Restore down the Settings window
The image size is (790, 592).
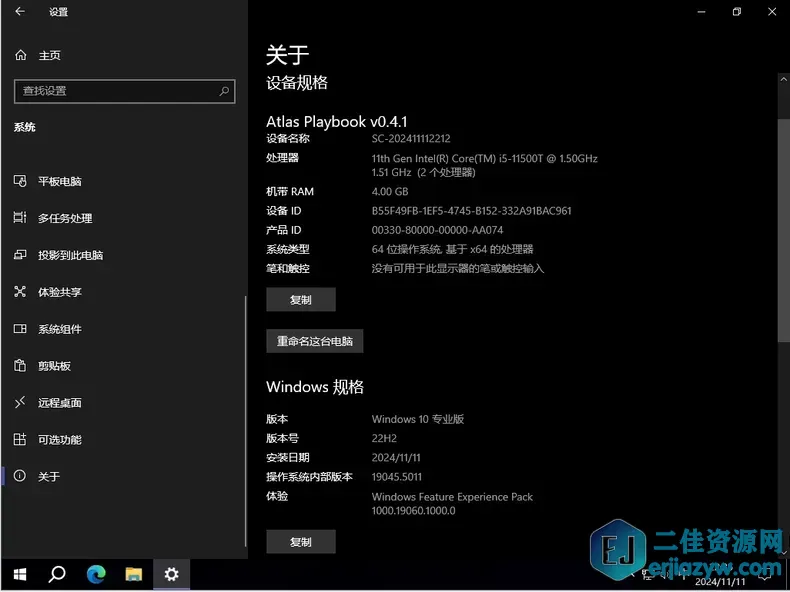point(737,12)
